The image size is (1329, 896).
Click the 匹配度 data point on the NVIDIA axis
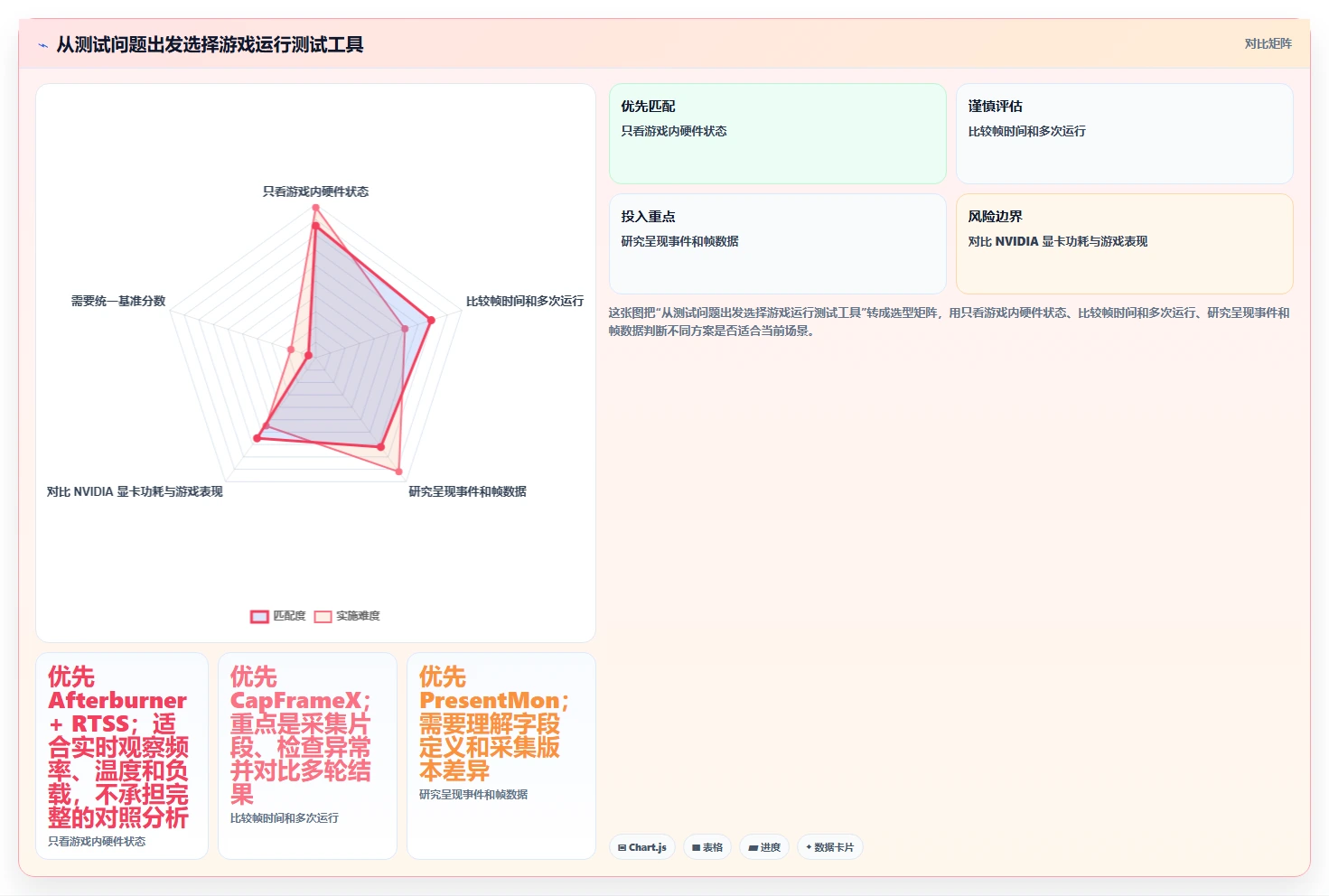pos(257,438)
